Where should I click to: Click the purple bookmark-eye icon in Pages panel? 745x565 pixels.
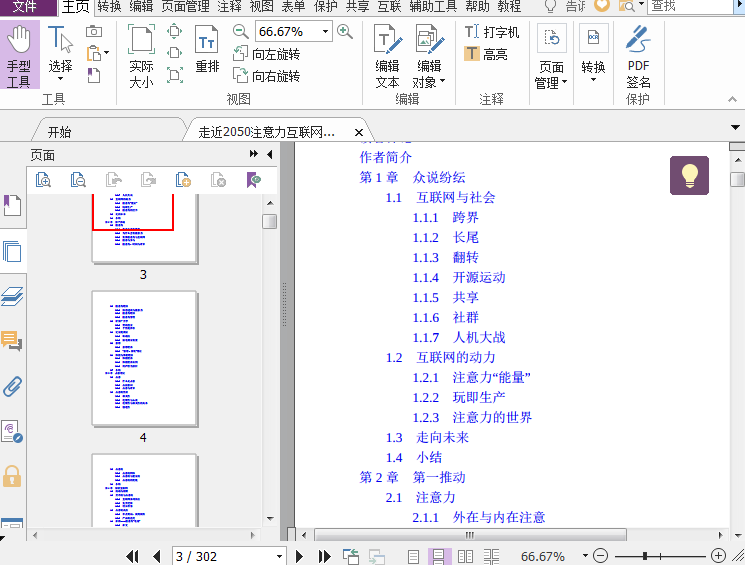[254, 180]
